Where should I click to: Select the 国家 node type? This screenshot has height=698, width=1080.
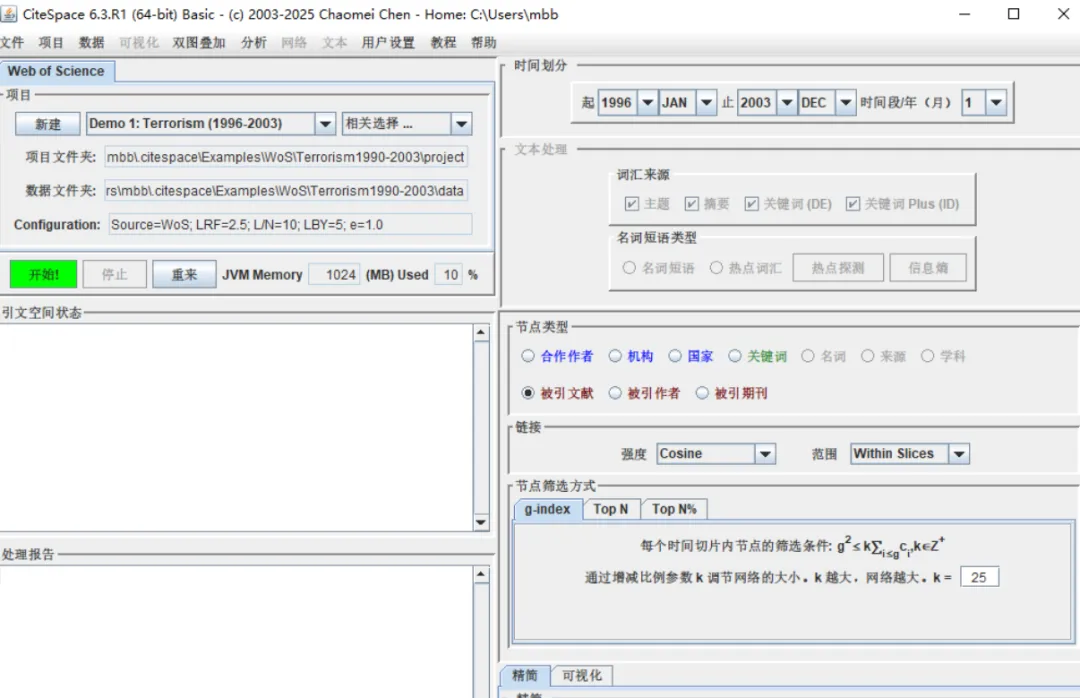click(675, 356)
